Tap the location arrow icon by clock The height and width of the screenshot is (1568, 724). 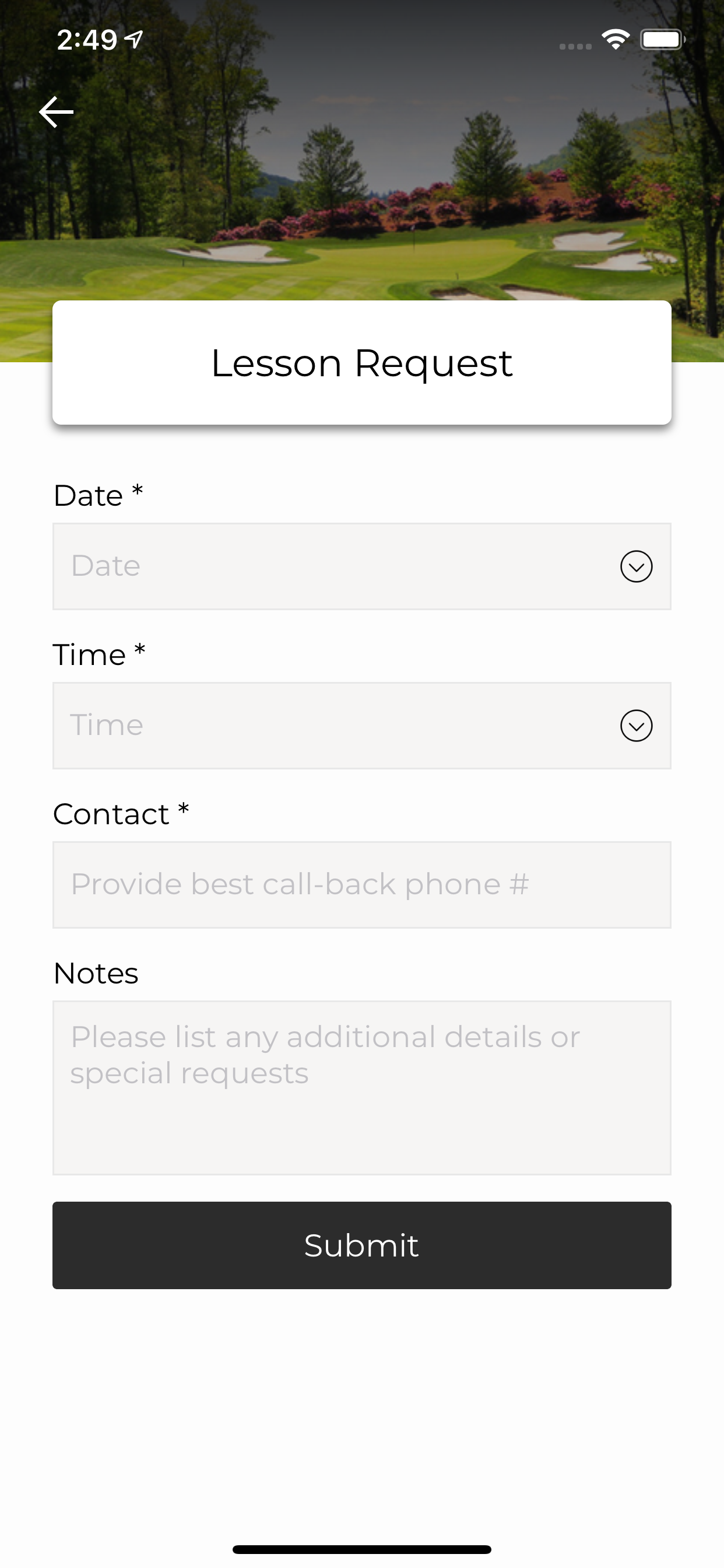pyautogui.click(x=134, y=40)
